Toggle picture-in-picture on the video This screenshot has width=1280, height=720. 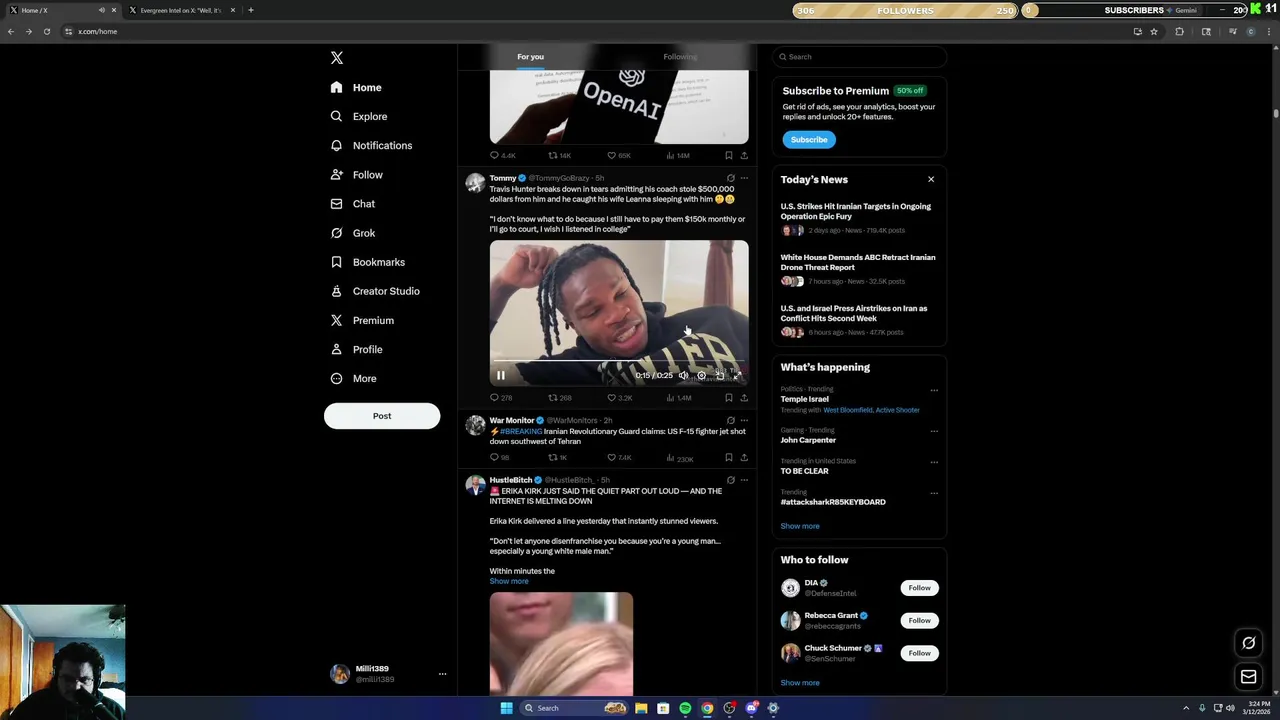(x=719, y=376)
